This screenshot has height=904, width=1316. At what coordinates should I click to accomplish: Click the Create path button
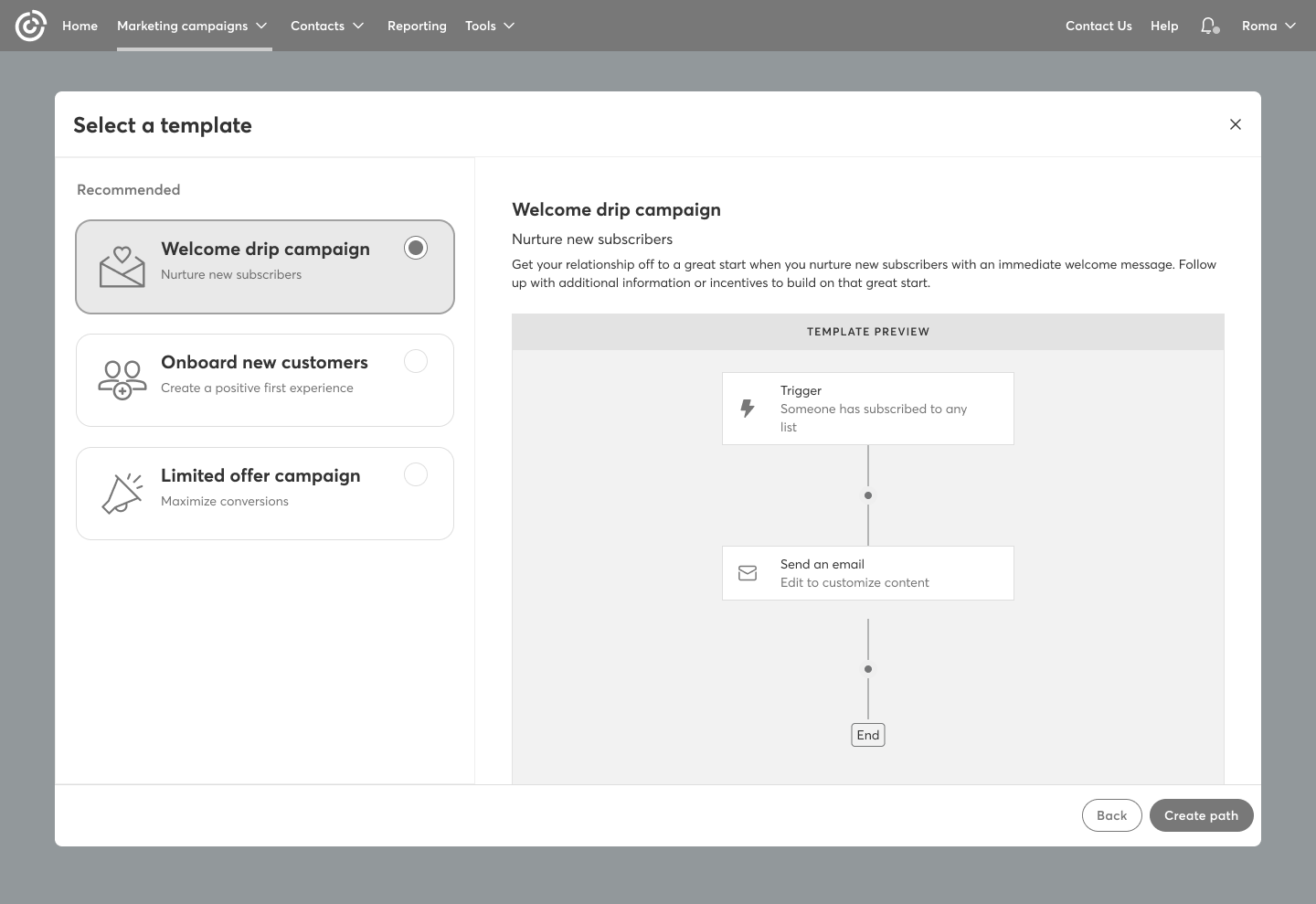click(1201, 815)
